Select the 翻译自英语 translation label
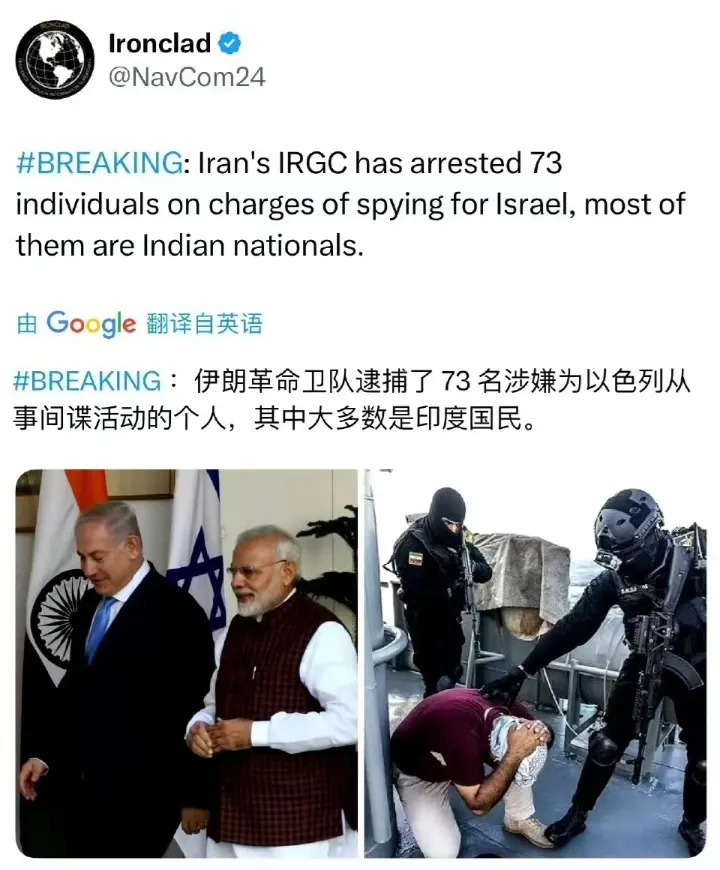The width and height of the screenshot is (720, 870). [x=204, y=323]
